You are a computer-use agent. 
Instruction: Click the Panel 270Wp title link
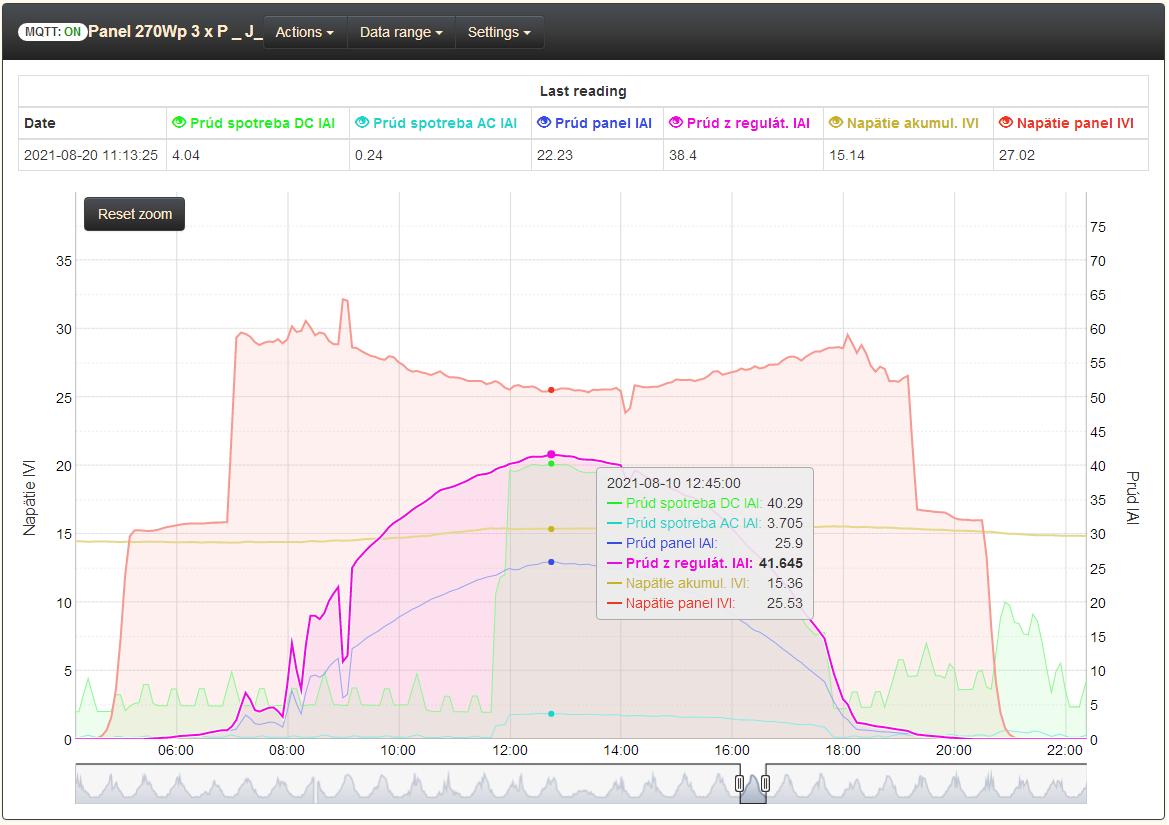pos(175,32)
